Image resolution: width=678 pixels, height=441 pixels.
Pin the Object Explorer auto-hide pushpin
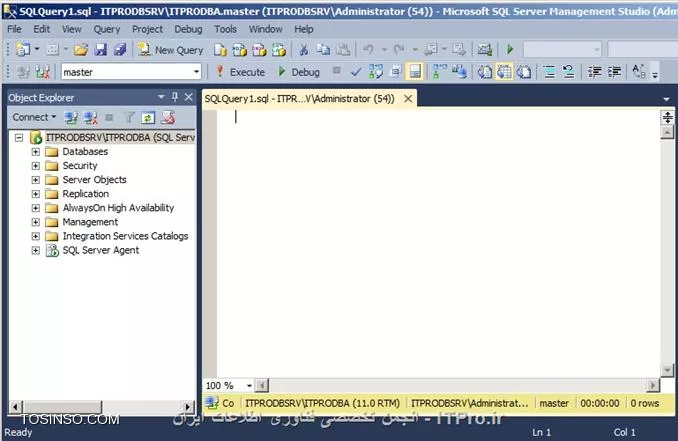coord(175,97)
